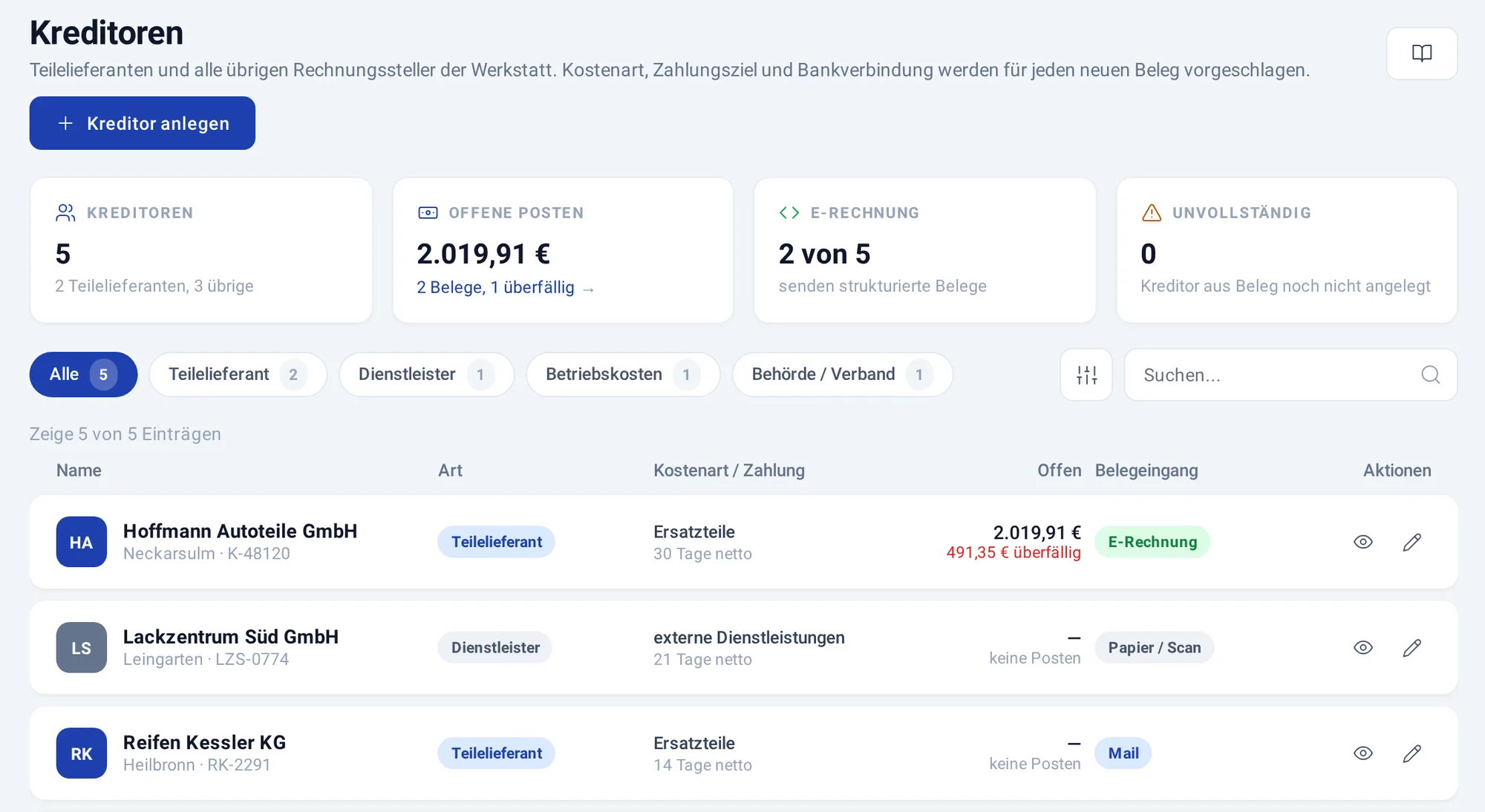The height and width of the screenshot is (812, 1485).
Task: Open the book documentation icon button
Action: pyautogui.click(x=1421, y=53)
